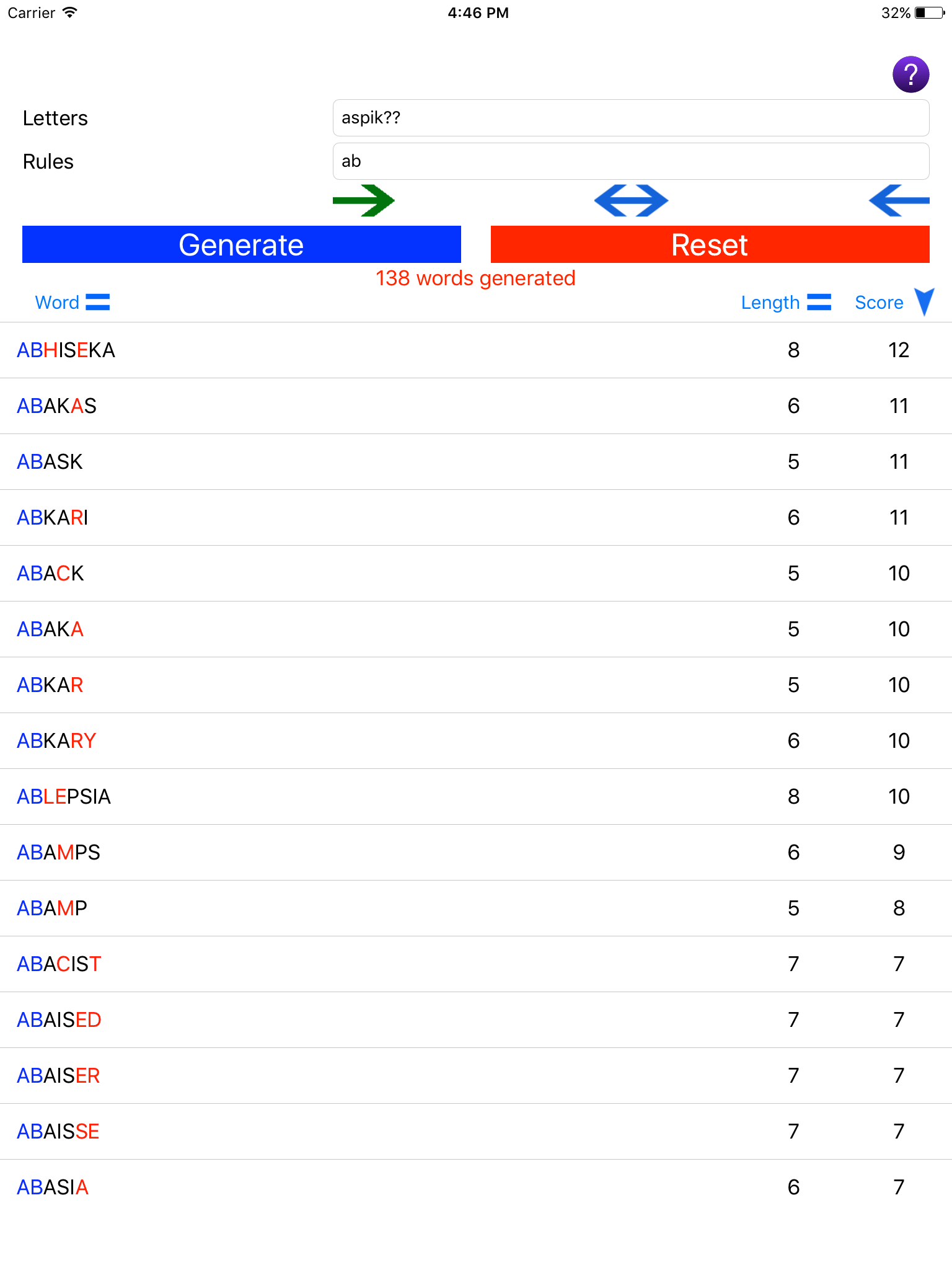Screen dimensions: 952x1270
Task: Click the 138 words generated text
Action: click(x=475, y=278)
